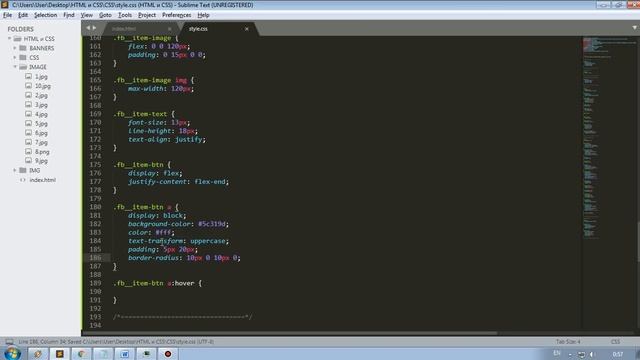640x360 pixels.
Task: Open 7.jpg in sidebar
Action: (x=41, y=142)
